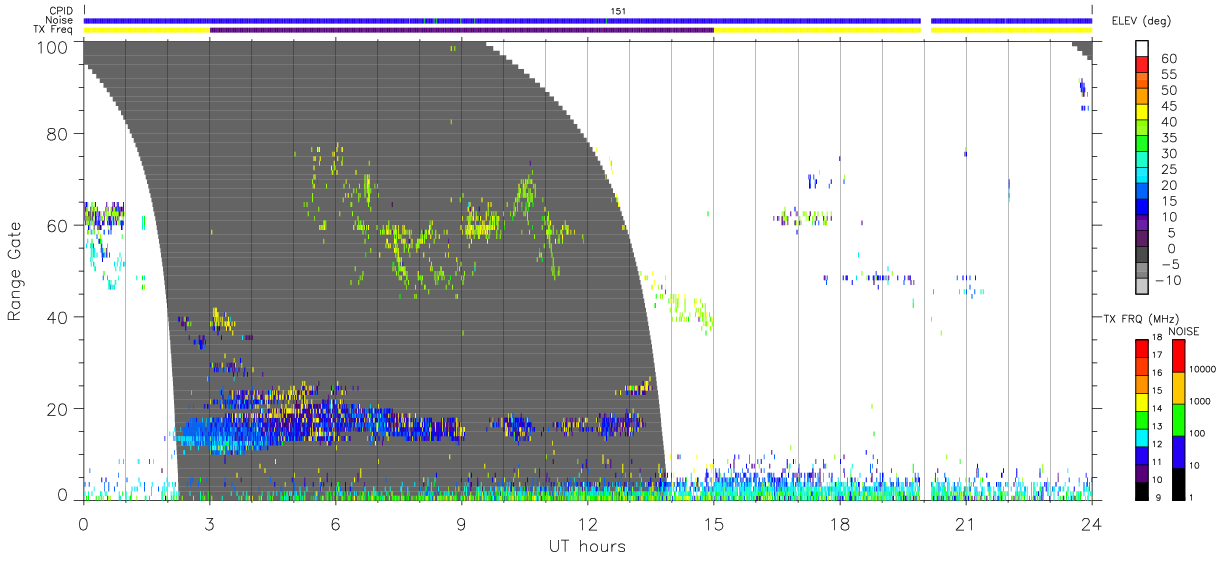Click the purple section of the TX Freq strip
1228x567 pixels.
pyautogui.click(x=462, y=30)
